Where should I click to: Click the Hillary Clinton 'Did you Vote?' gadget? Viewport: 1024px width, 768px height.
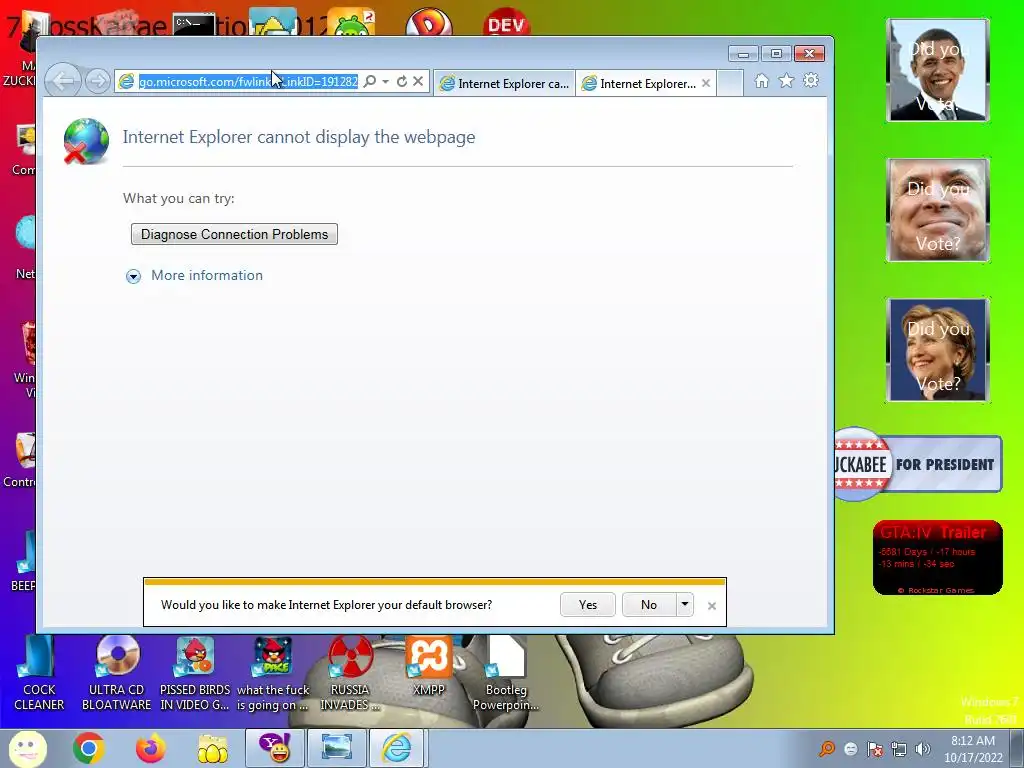(938, 350)
